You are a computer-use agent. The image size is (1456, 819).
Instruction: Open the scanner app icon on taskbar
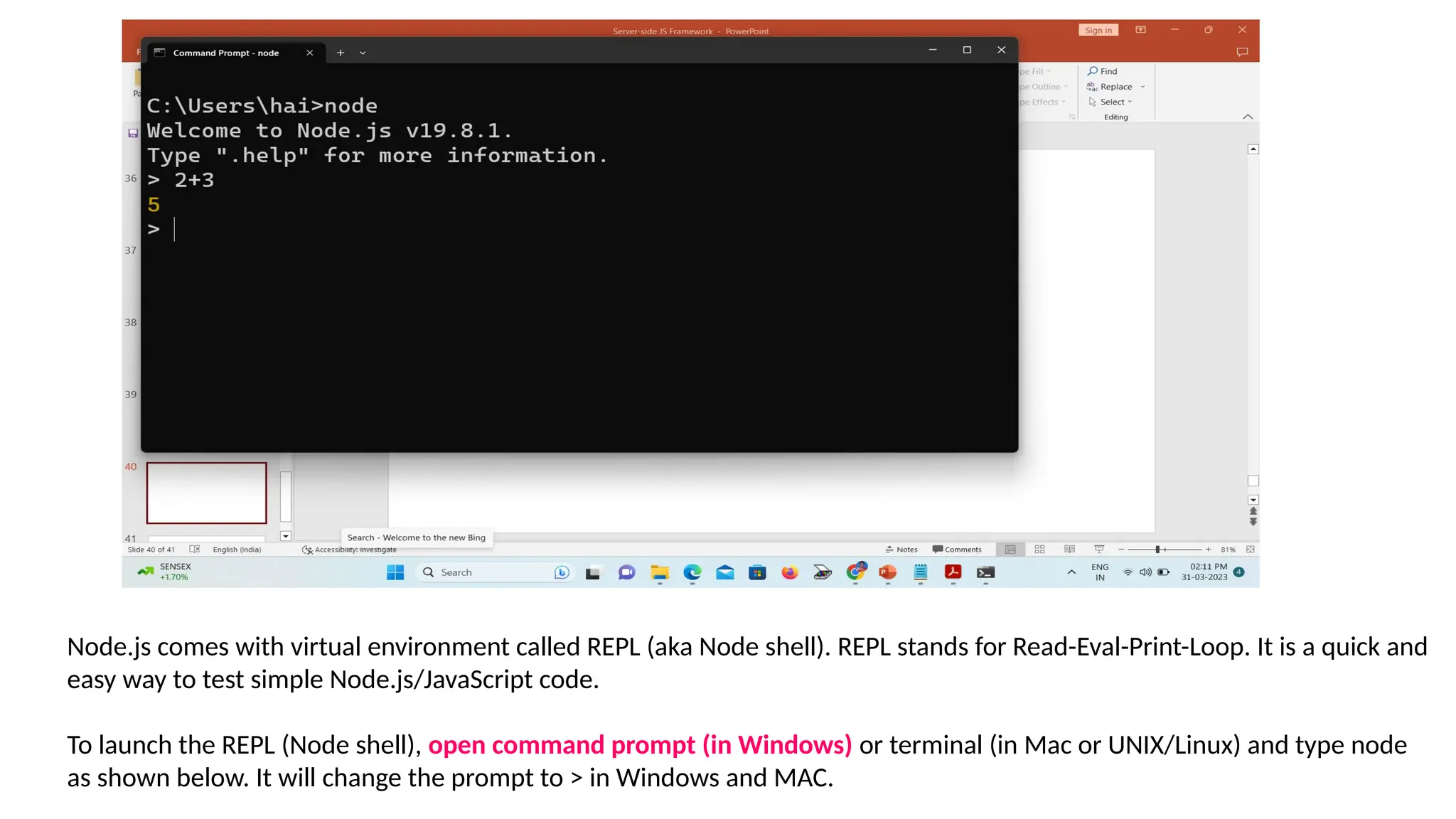pos(823,572)
